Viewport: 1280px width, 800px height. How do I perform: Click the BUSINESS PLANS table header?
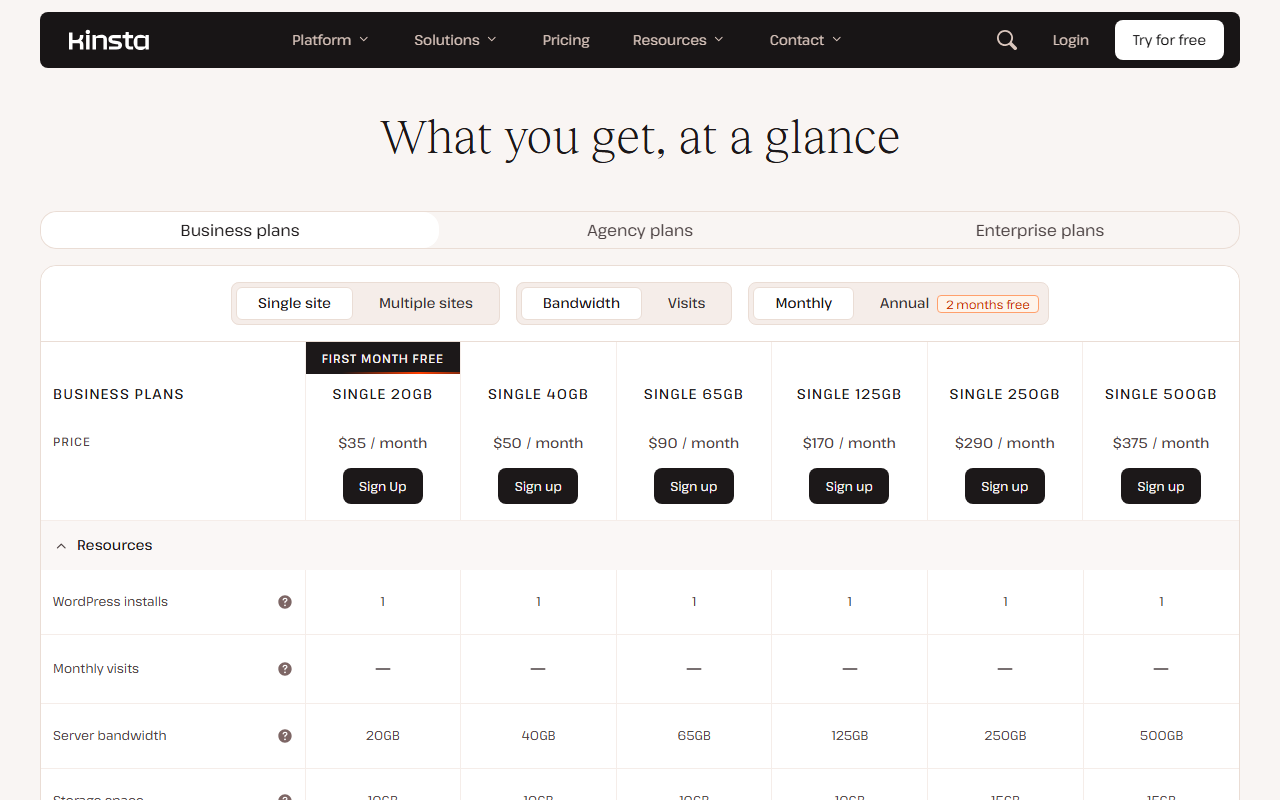(119, 394)
